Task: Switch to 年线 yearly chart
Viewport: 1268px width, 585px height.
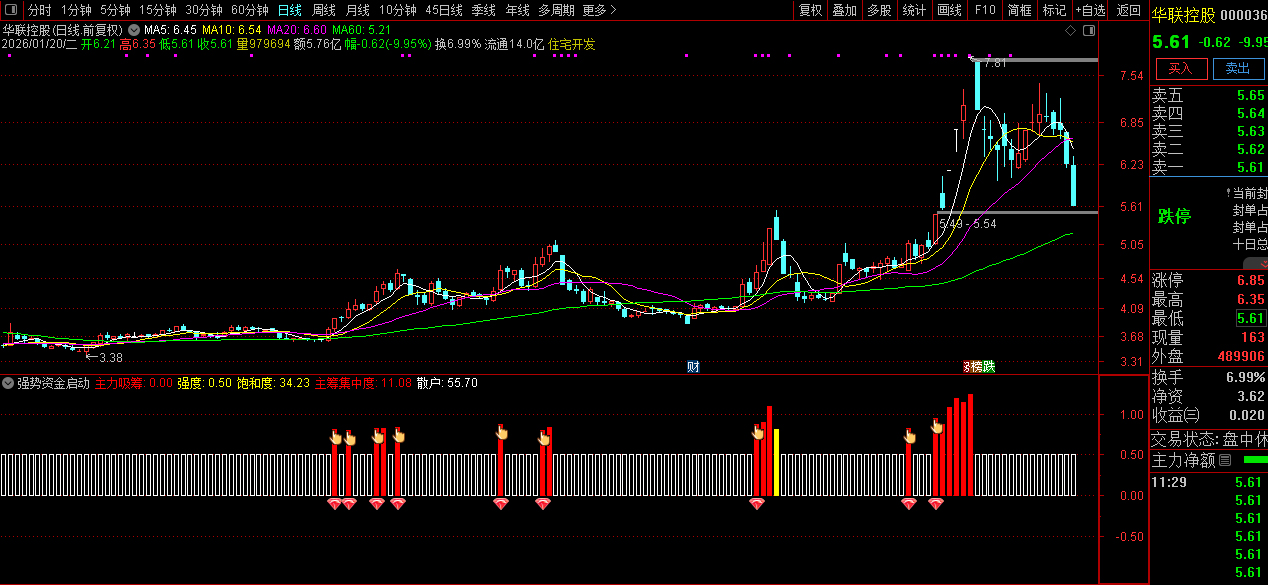Action: [517, 10]
